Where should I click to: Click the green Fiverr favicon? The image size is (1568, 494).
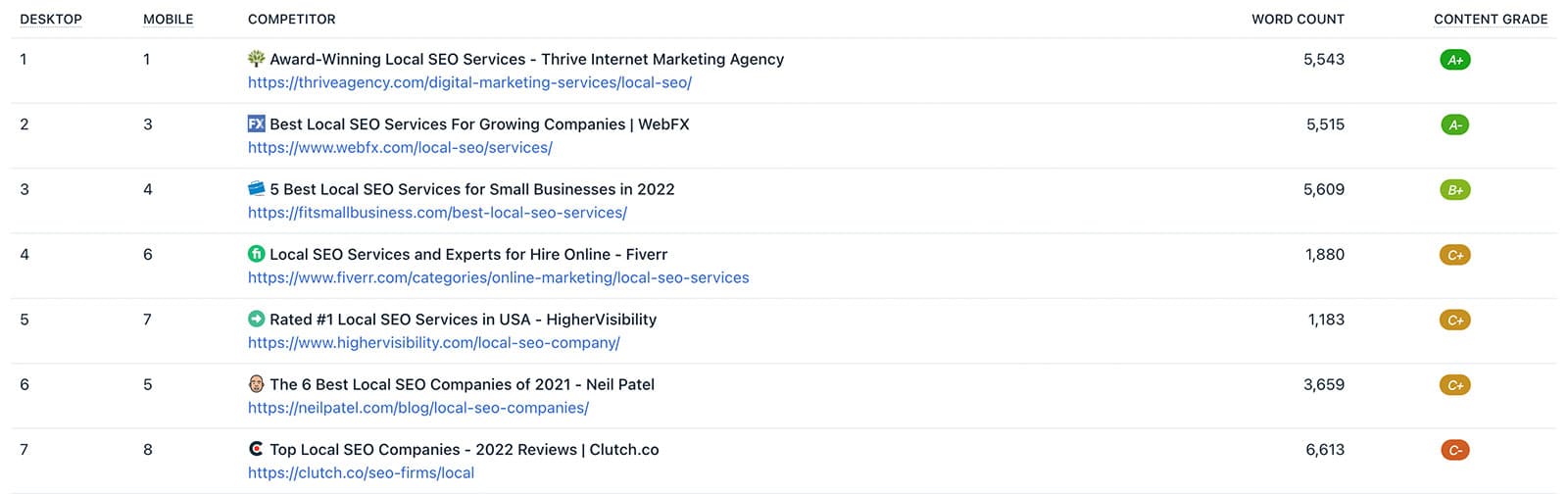coord(256,254)
